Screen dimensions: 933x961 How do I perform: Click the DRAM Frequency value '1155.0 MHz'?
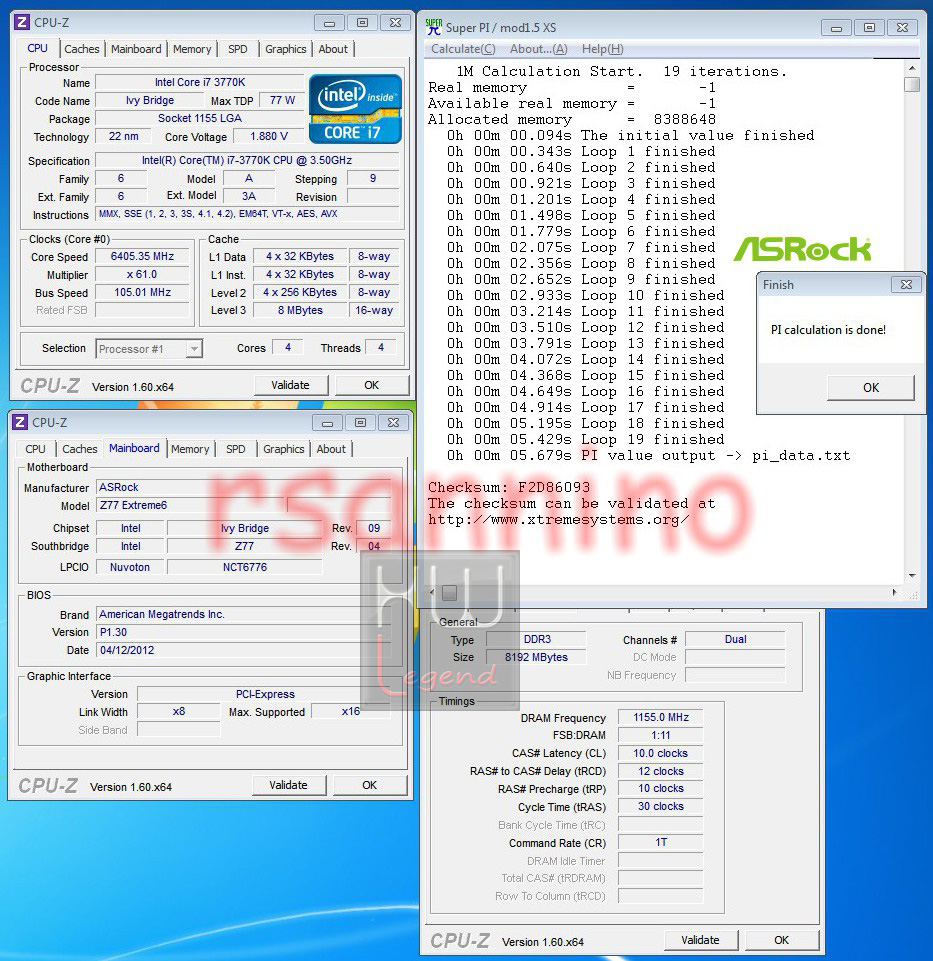tap(661, 717)
